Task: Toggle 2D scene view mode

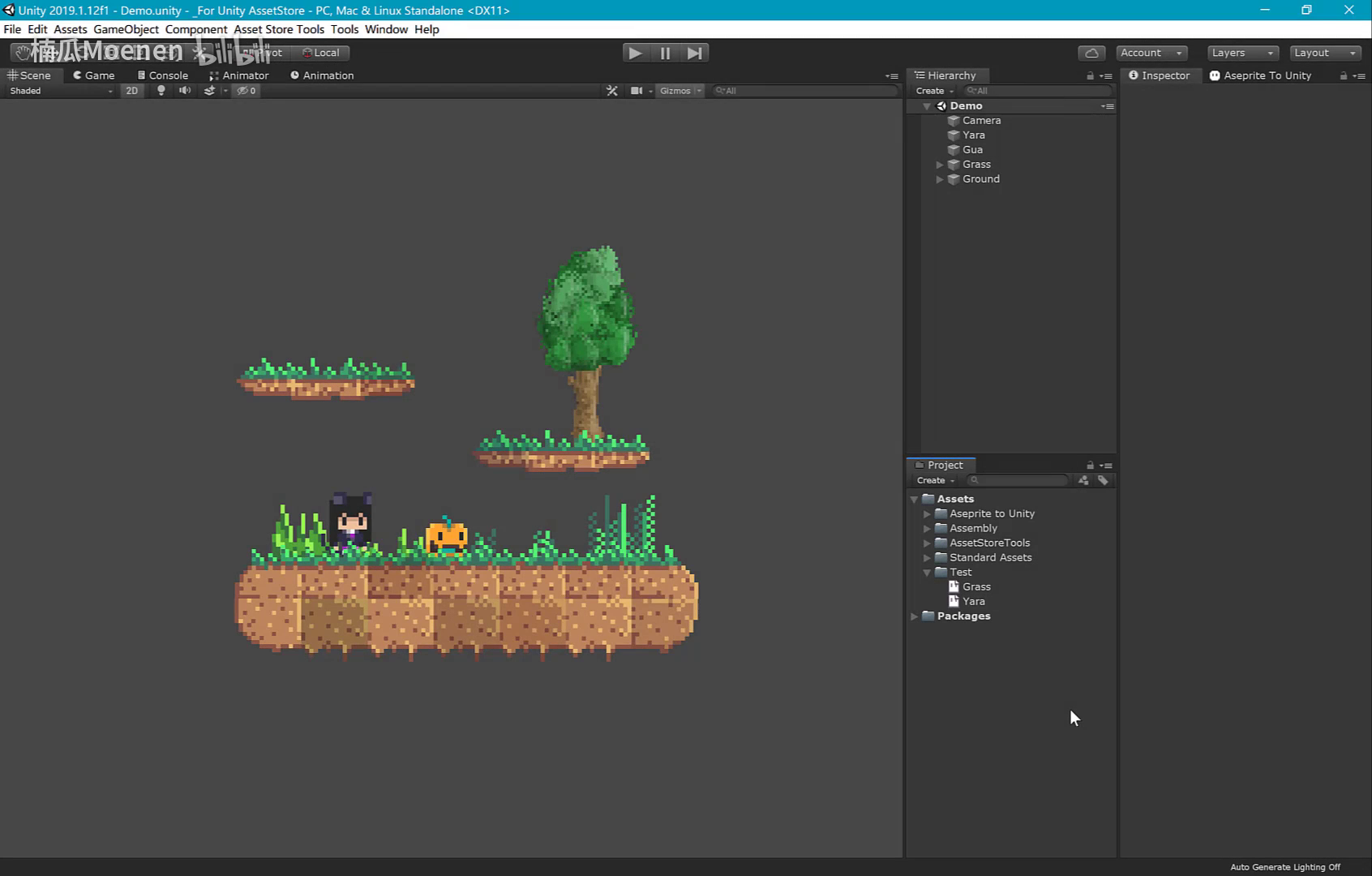Action: click(x=131, y=91)
